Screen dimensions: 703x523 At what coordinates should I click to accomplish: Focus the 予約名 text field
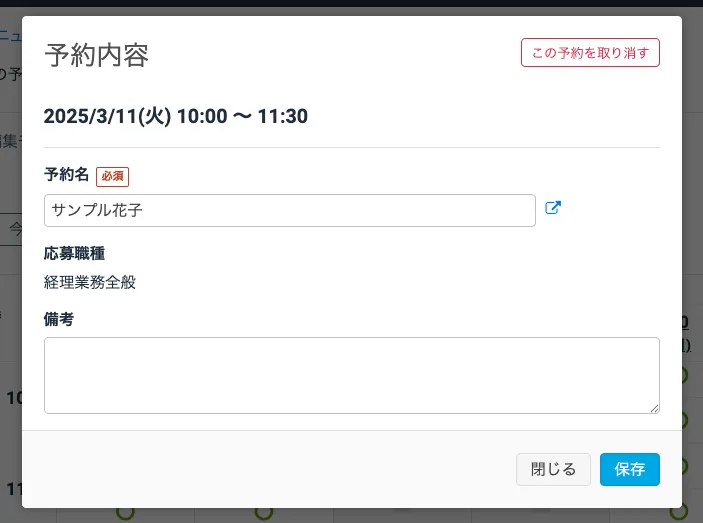(x=290, y=210)
